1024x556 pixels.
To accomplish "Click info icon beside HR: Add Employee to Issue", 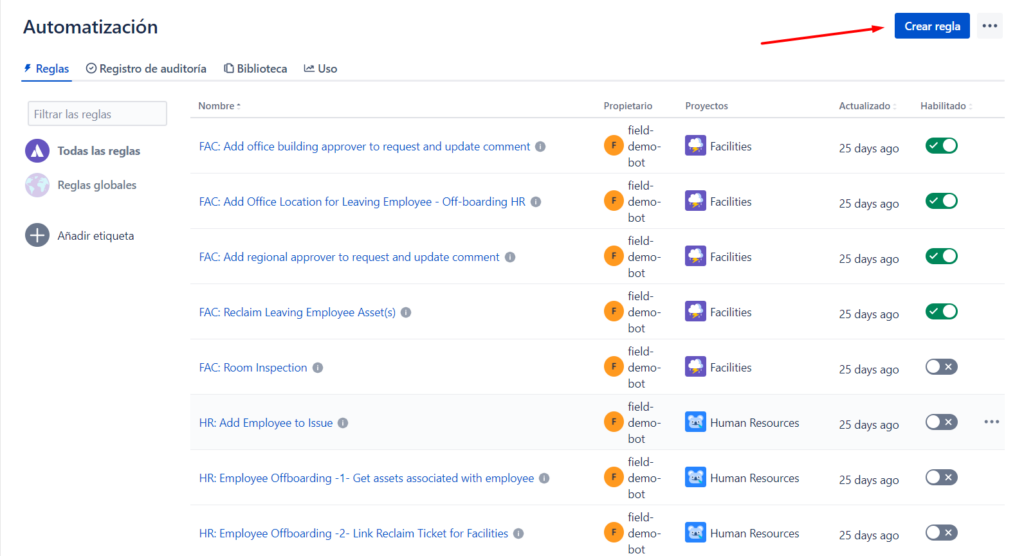I will pyautogui.click(x=343, y=423).
